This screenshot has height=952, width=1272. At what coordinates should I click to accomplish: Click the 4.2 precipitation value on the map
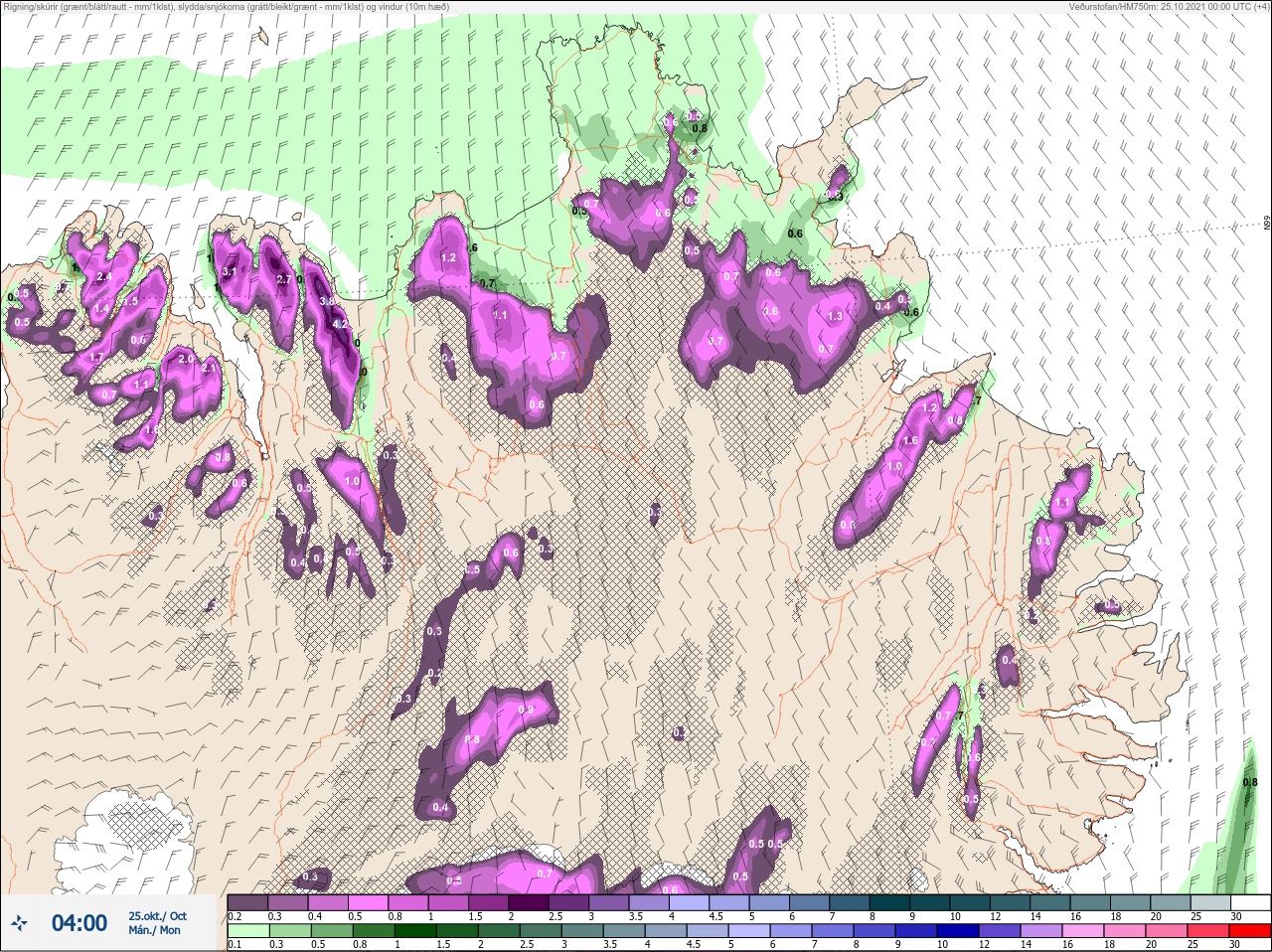(340, 324)
